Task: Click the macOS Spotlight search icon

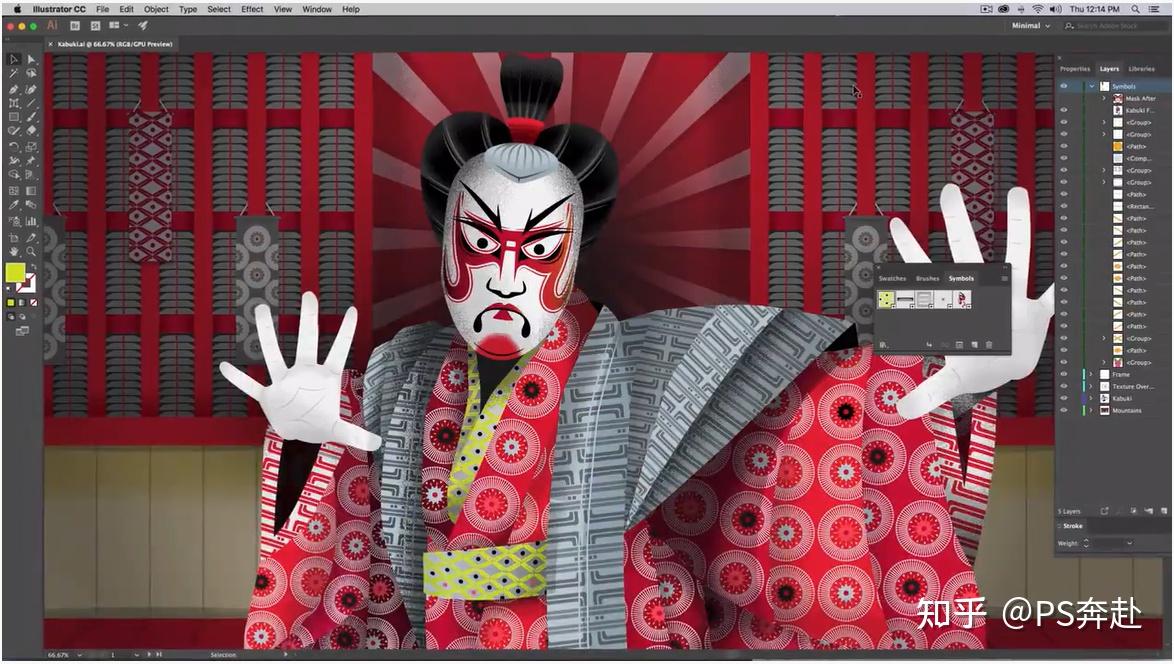Action: click(1135, 9)
